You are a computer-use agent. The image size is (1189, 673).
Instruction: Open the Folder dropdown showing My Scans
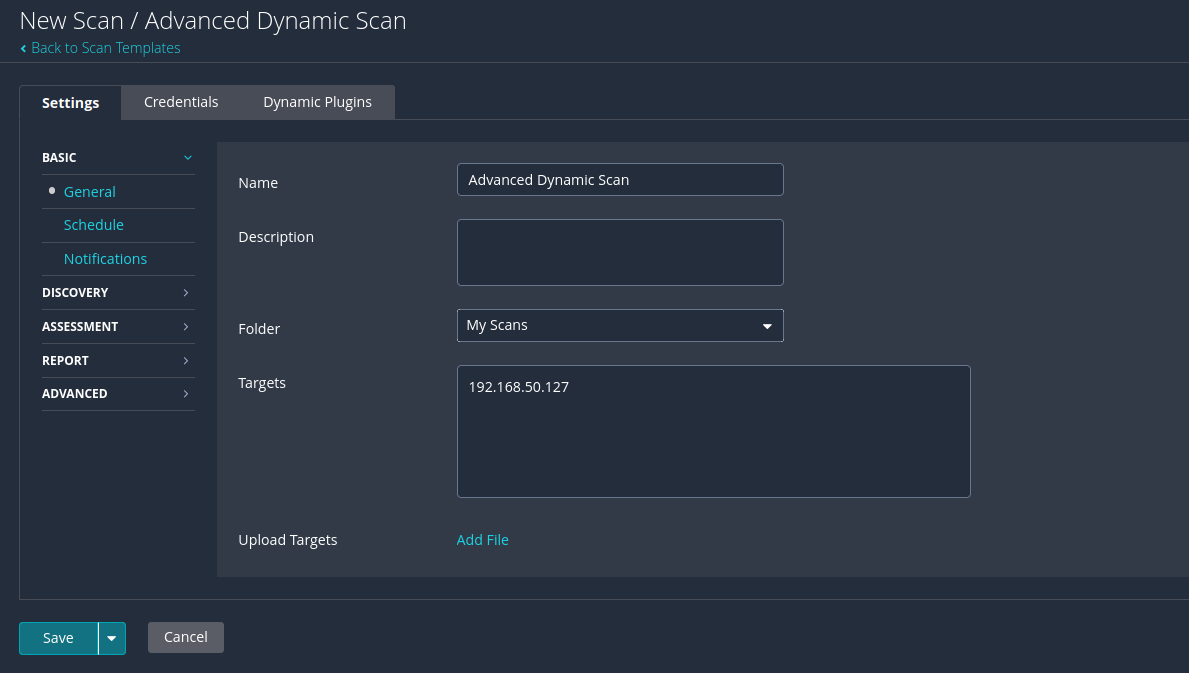[620, 326]
